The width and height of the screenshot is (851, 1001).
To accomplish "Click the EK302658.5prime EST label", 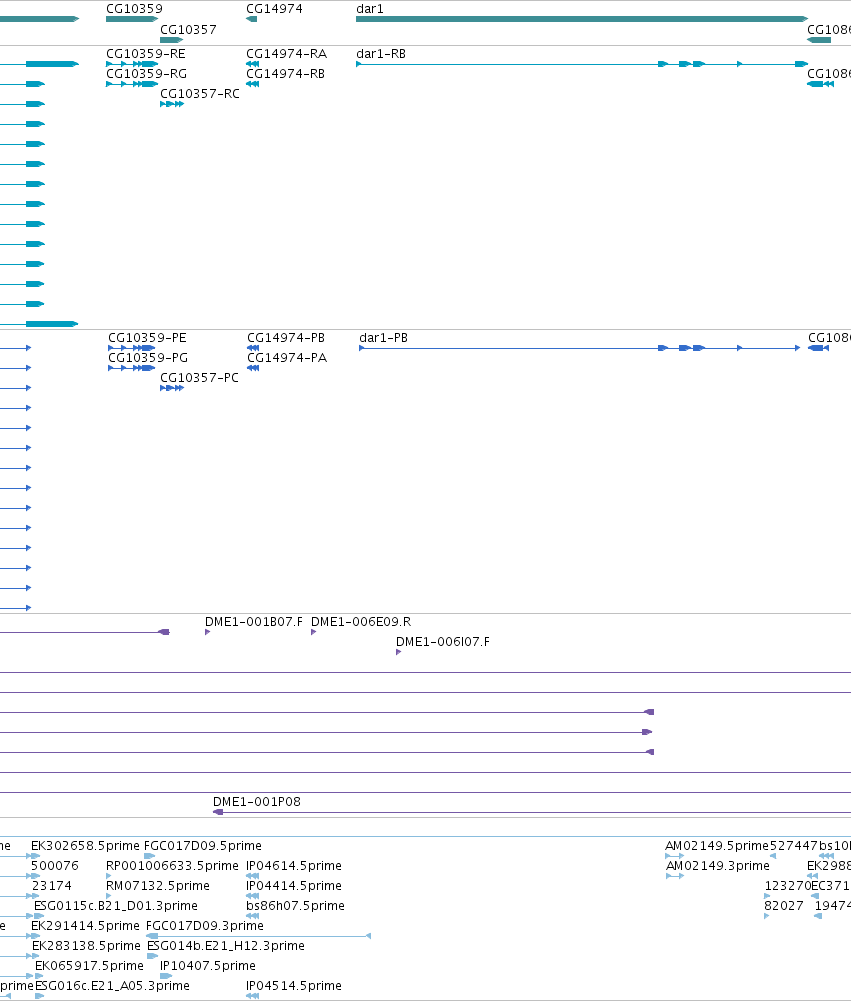I will click(x=85, y=846).
